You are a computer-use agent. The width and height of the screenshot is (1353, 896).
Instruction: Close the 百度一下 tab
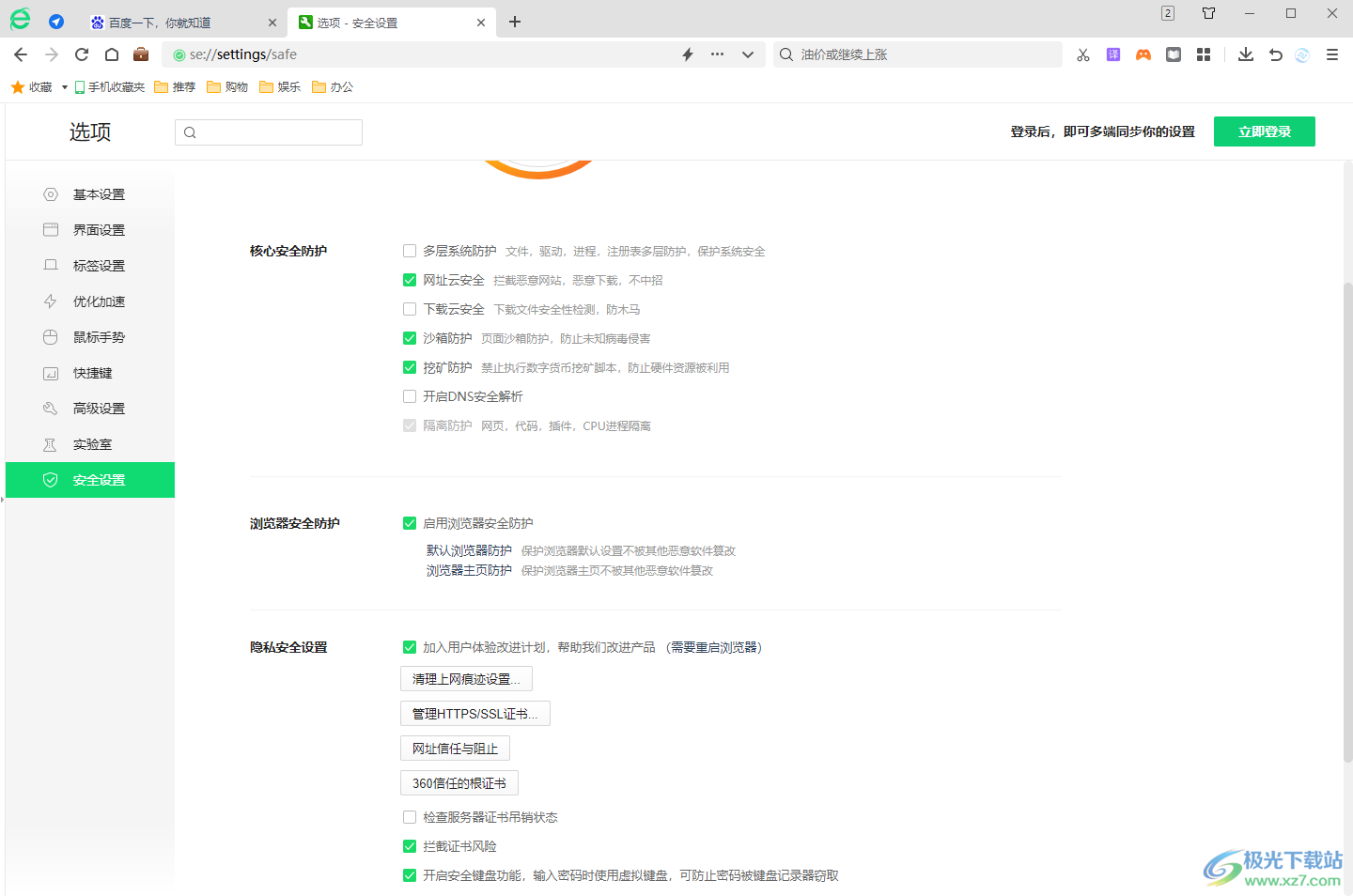pyautogui.click(x=272, y=23)
